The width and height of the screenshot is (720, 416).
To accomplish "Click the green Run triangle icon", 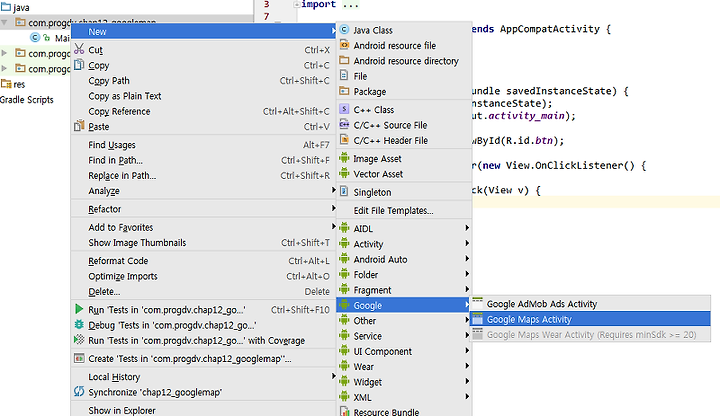I will (x=79, y=309).
